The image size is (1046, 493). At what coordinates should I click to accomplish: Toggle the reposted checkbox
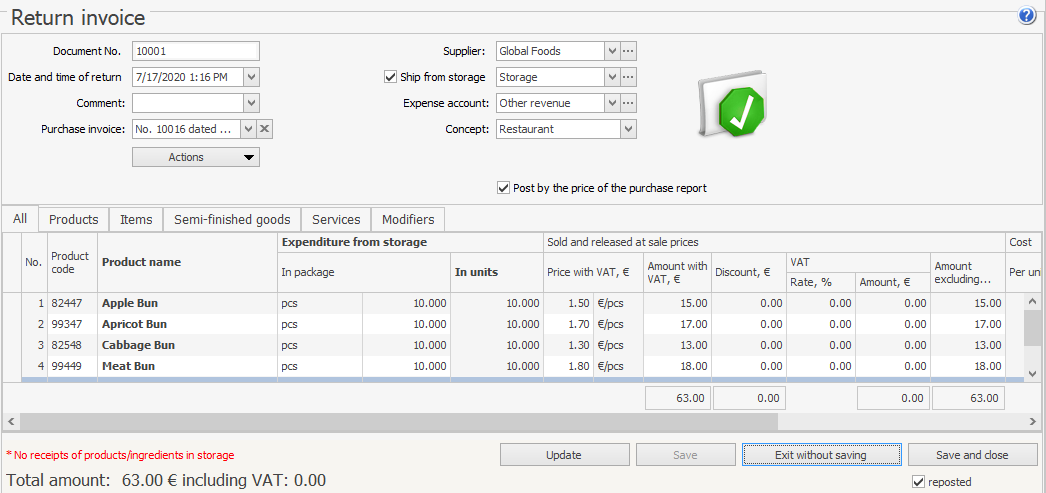coord(919,482)
